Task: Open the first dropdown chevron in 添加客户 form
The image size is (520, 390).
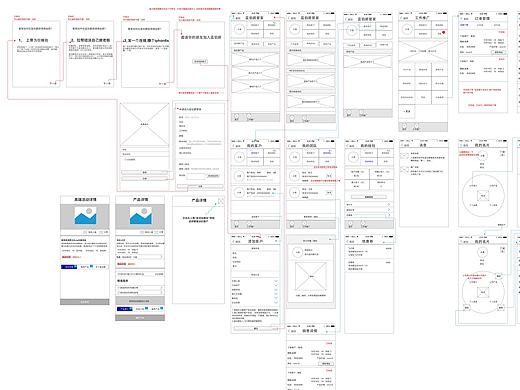Action: (x=276, y=281)
